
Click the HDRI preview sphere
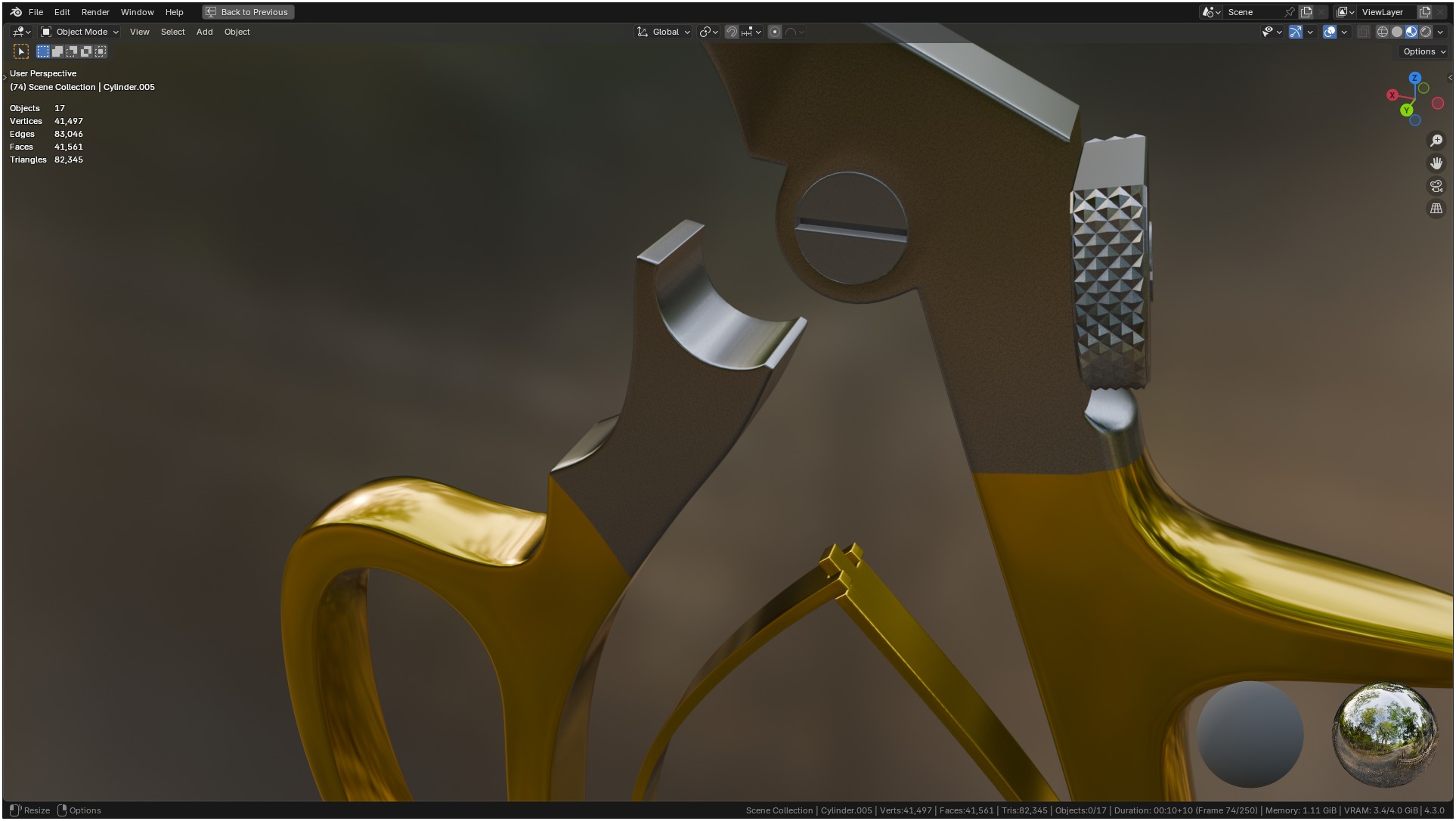[1385, 734]
